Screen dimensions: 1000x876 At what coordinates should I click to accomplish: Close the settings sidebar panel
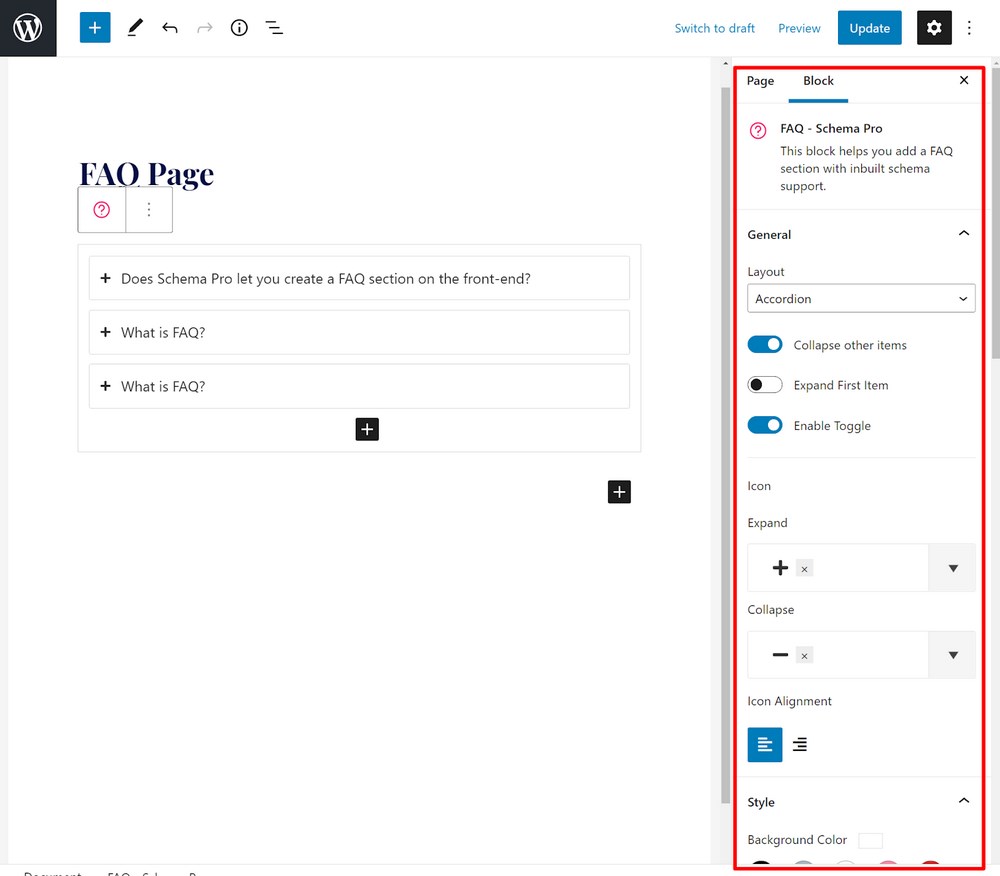[964, 80]
